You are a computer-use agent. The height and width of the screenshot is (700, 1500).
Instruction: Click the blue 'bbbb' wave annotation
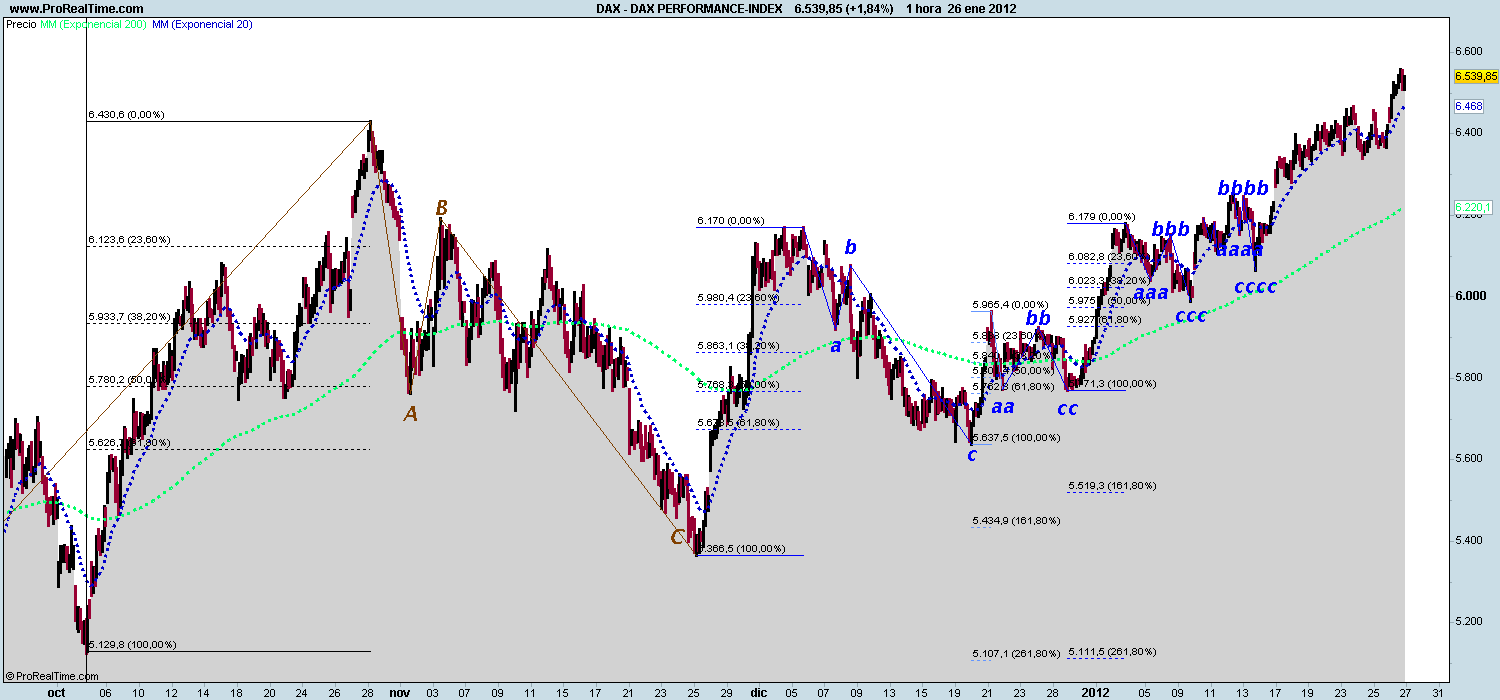(x=1243, y=187)
